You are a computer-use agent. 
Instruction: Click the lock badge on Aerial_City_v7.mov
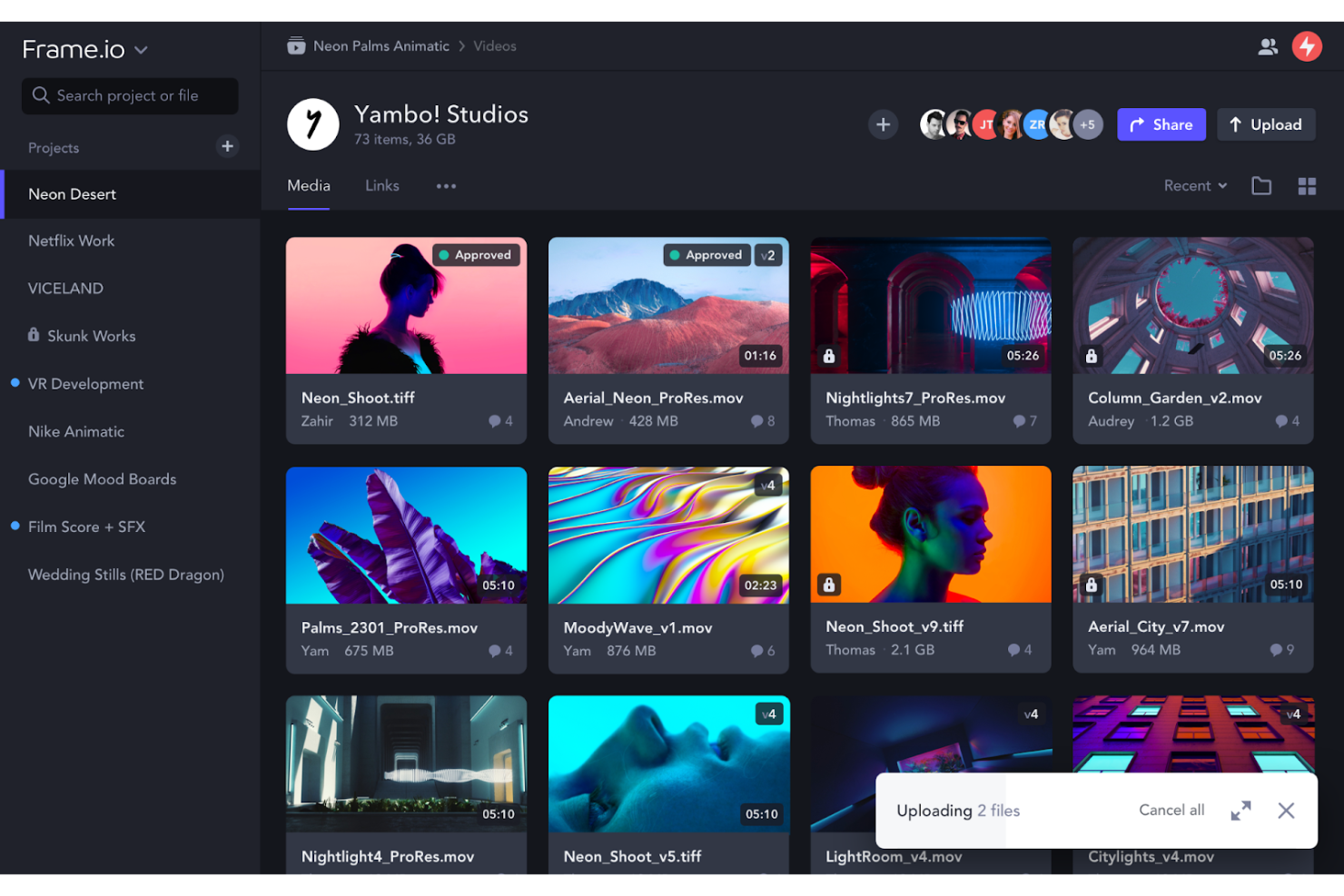point(1092,585)
